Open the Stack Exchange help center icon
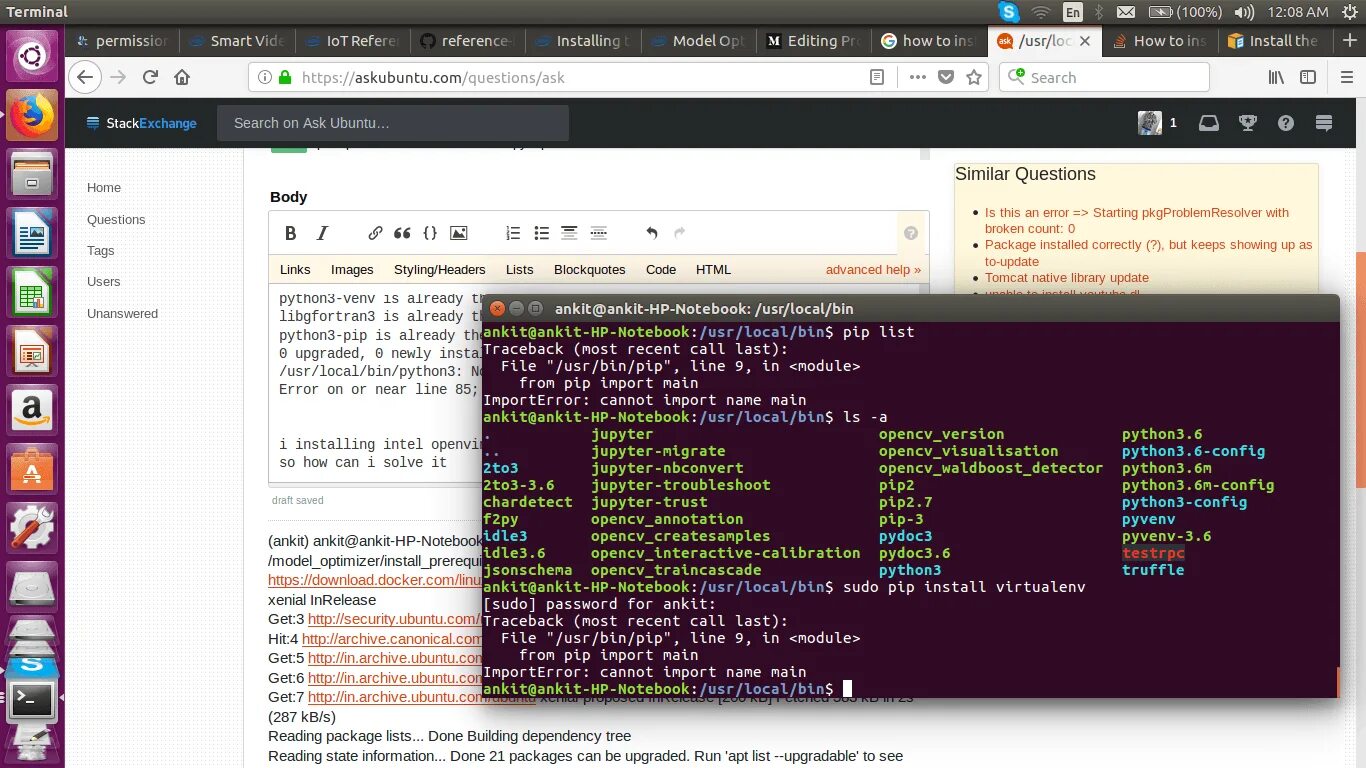1366x768 pixels. pyautogui.click(x=1286, y=123)
